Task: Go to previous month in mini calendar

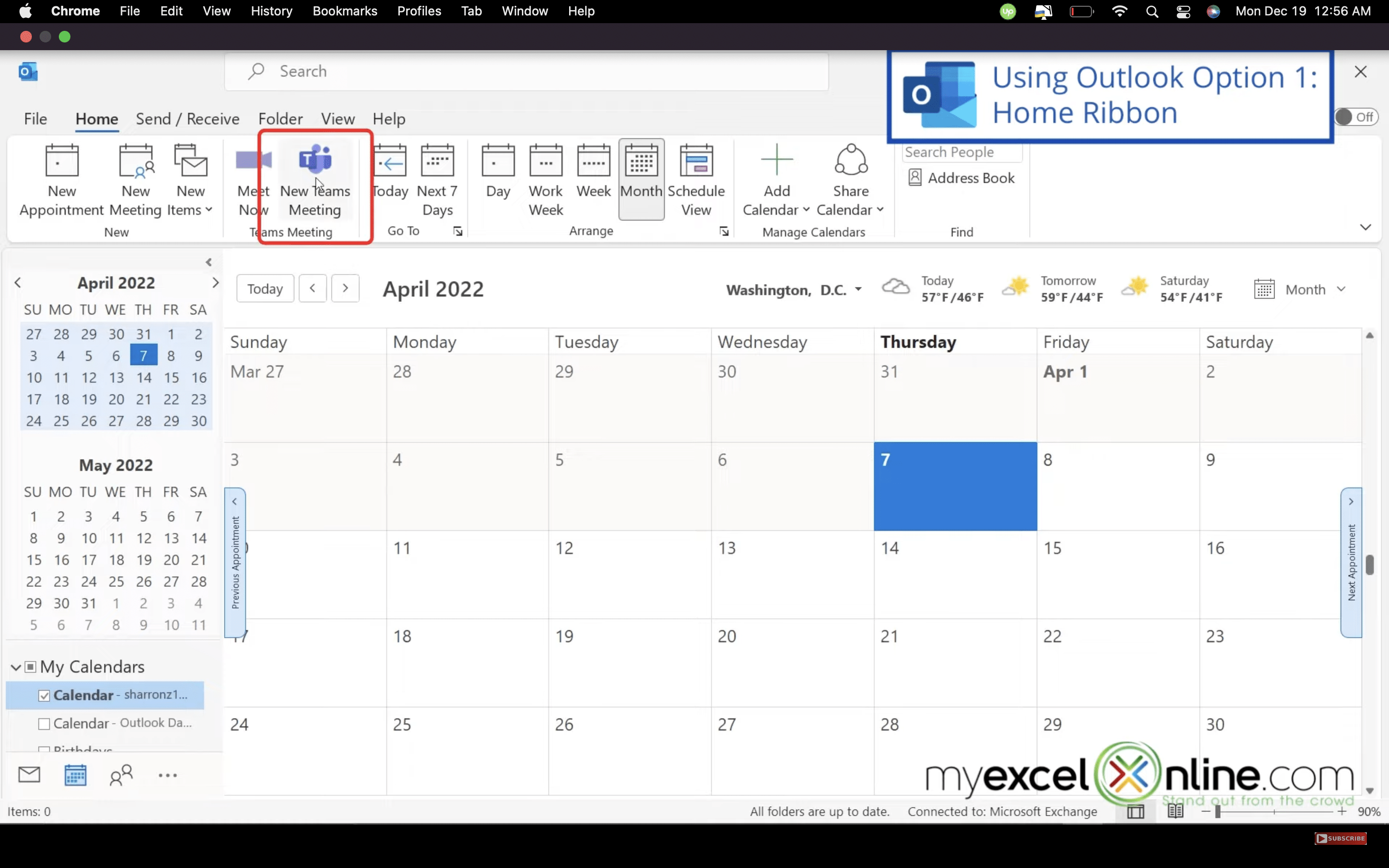Action: pos(18,283)
